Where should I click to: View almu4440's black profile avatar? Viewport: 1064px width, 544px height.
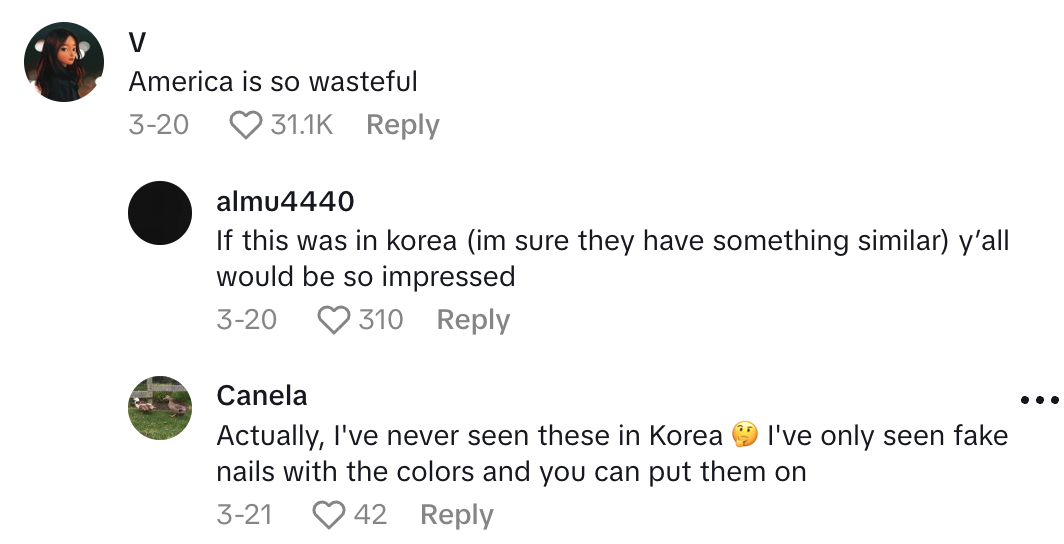pyautogui.click(x=160, y=213)
